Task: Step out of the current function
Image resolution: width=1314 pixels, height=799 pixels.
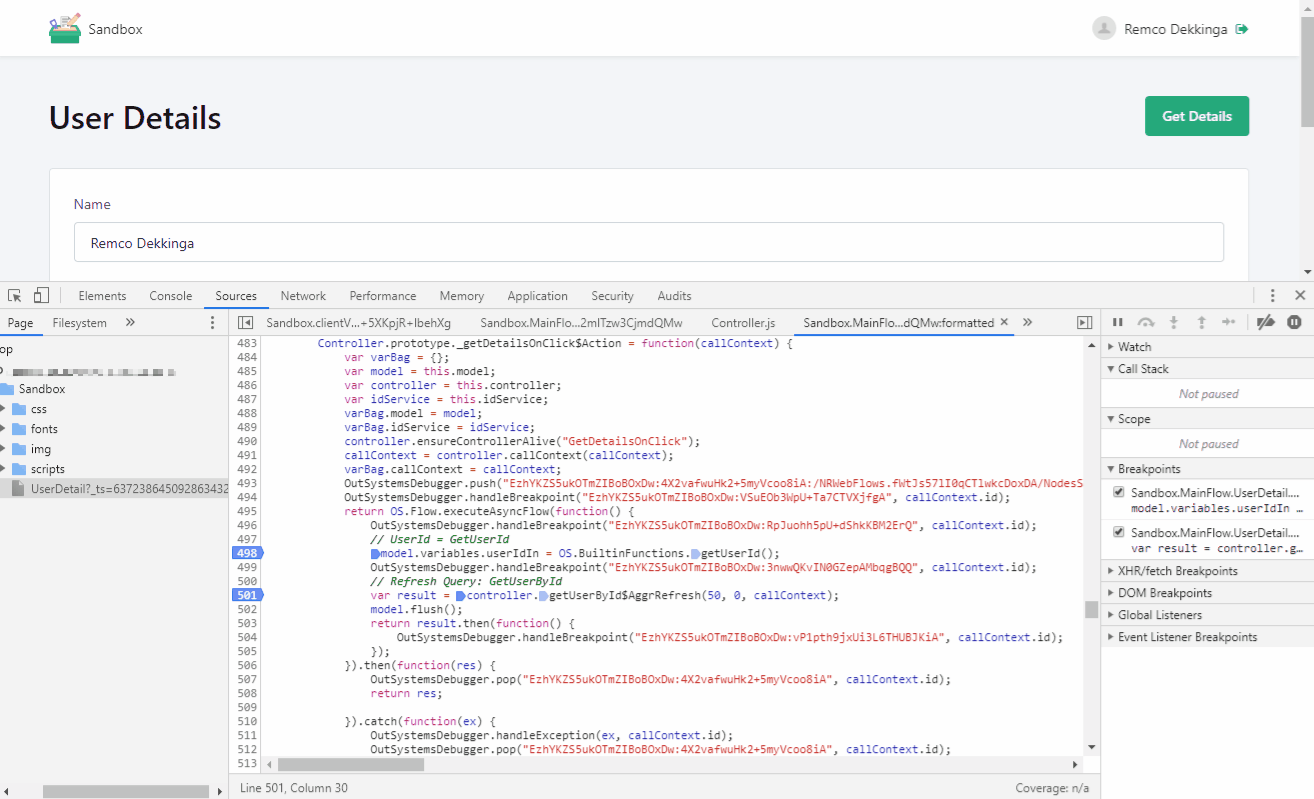Action: (1201, 322)
